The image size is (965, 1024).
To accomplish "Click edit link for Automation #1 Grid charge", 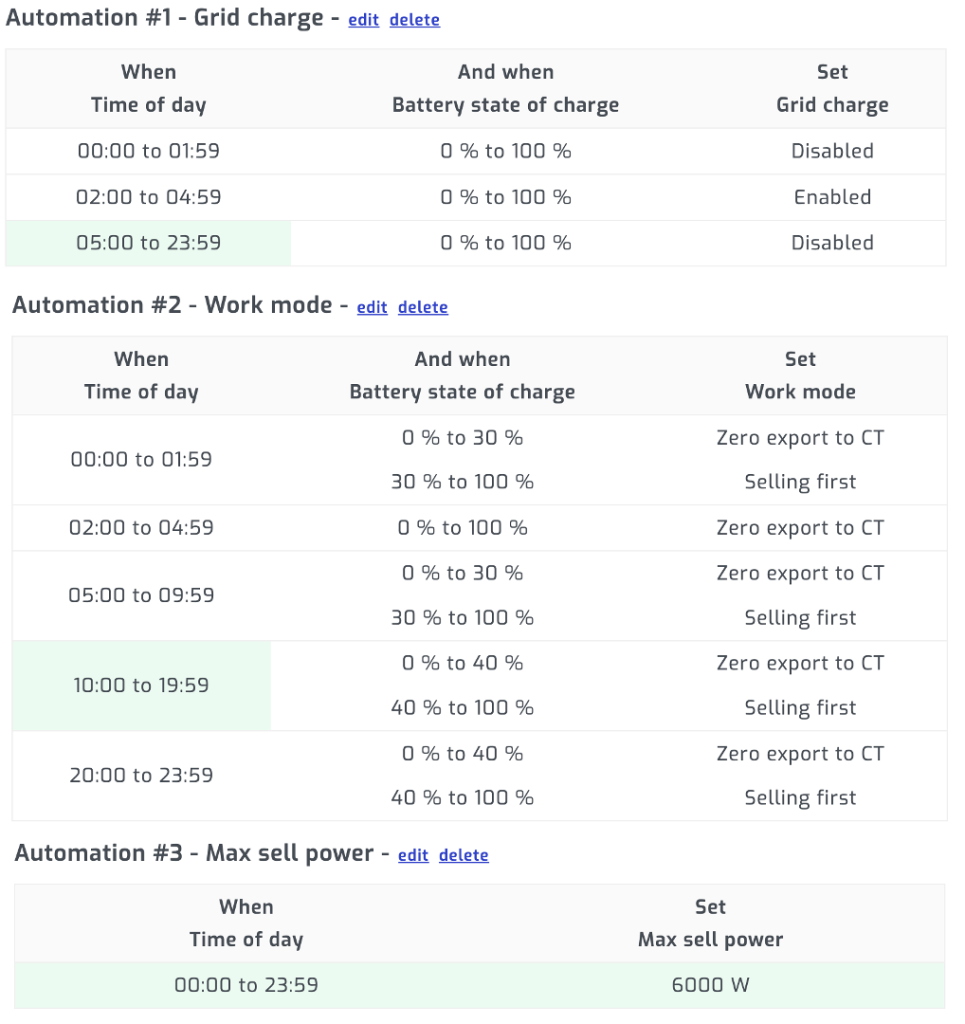I will coord(363,20).
